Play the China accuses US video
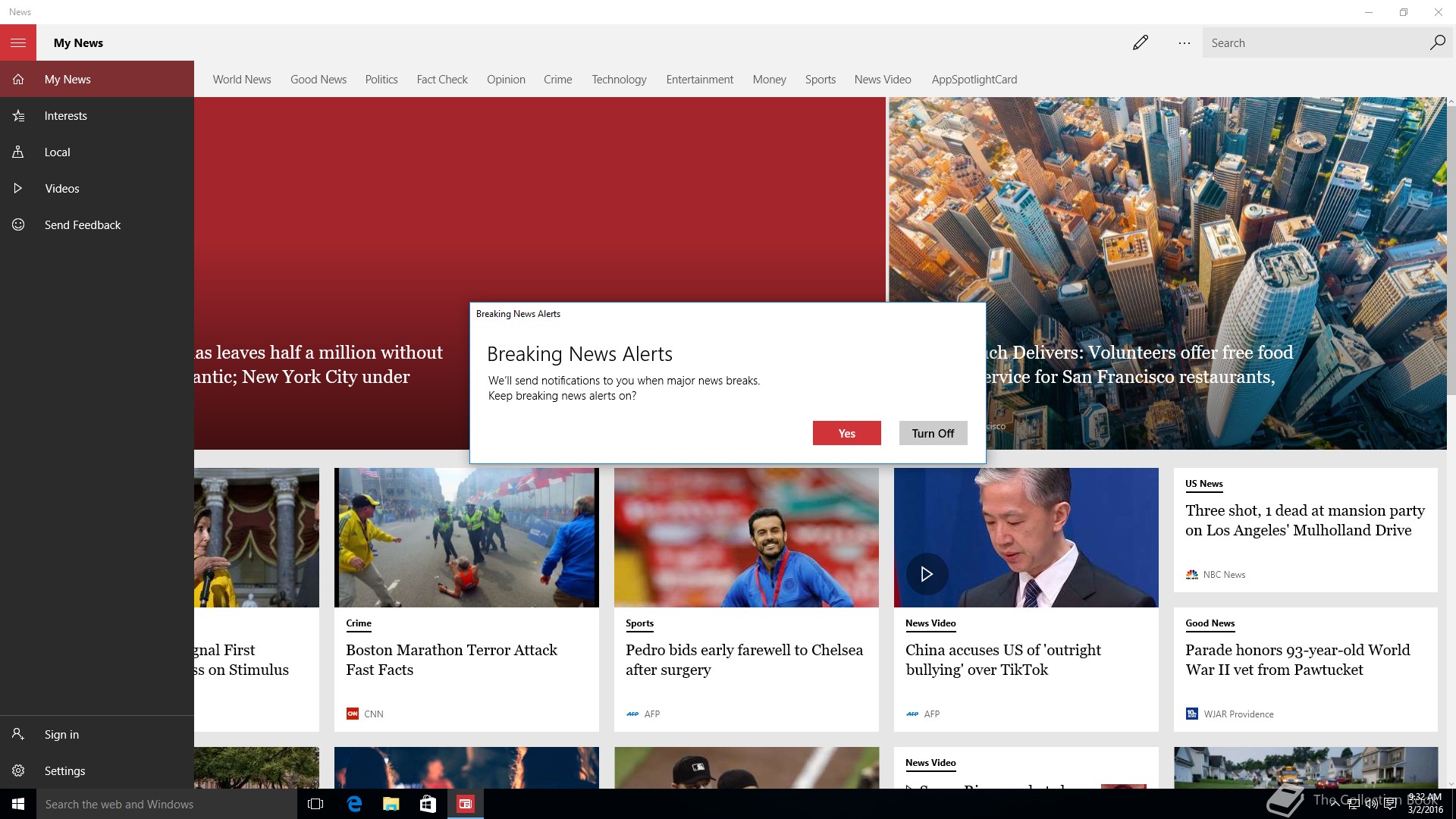The image size is (1456, 819). point(927,574)
